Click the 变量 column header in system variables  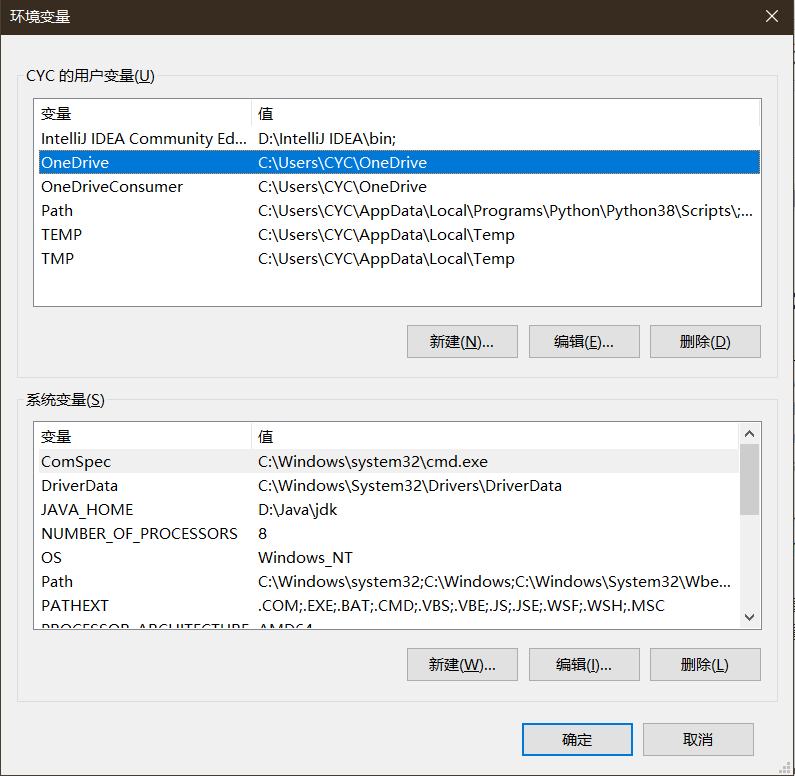[x=144, y=436]
